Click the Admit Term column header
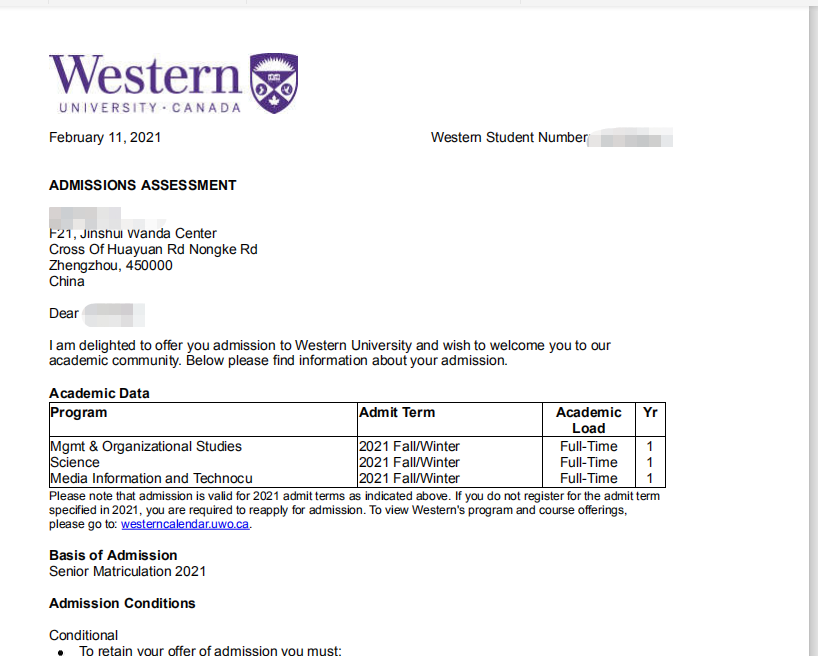This screenshot has width=818, height=656. tap(397, 412)
